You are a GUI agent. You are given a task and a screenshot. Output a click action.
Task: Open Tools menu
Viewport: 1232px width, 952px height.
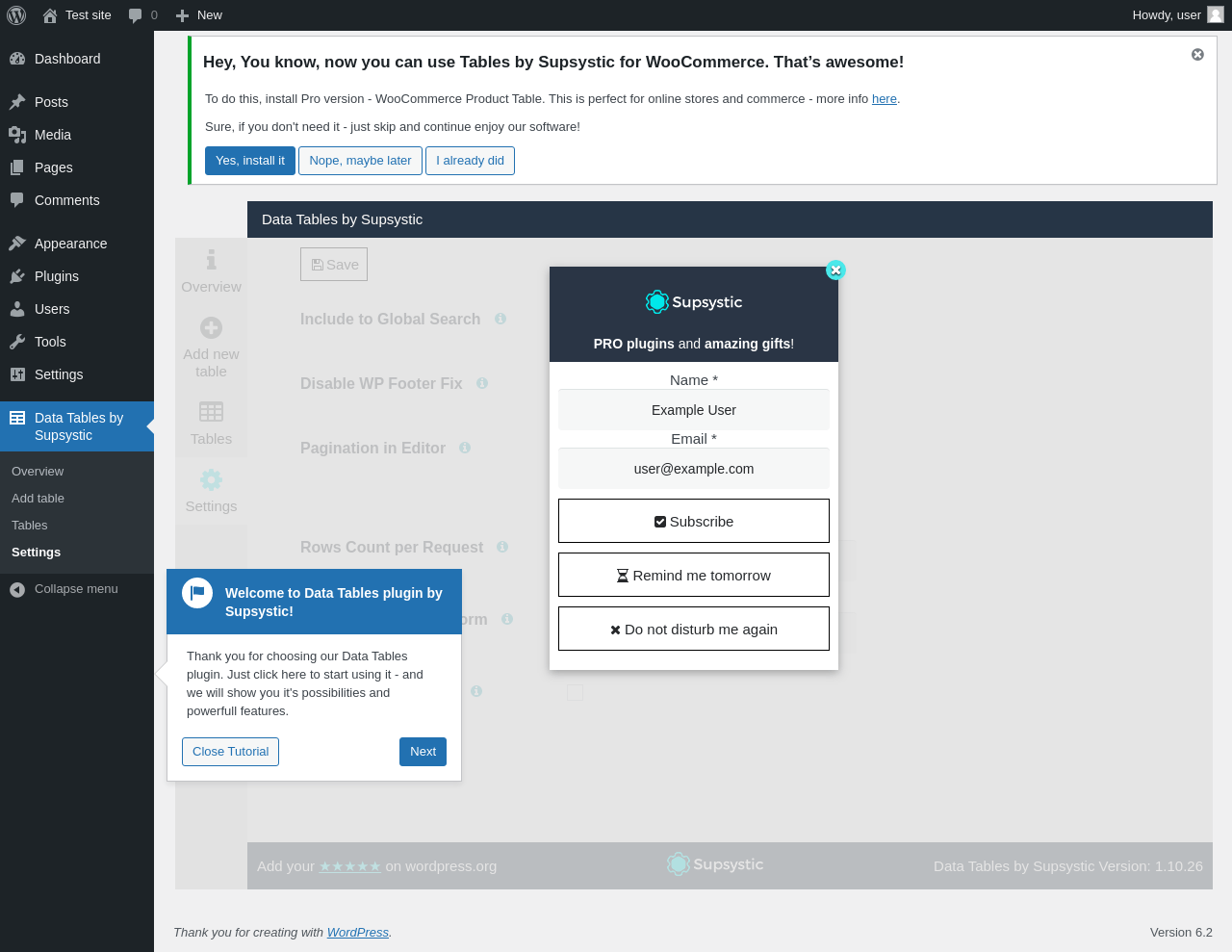(77, 342)
